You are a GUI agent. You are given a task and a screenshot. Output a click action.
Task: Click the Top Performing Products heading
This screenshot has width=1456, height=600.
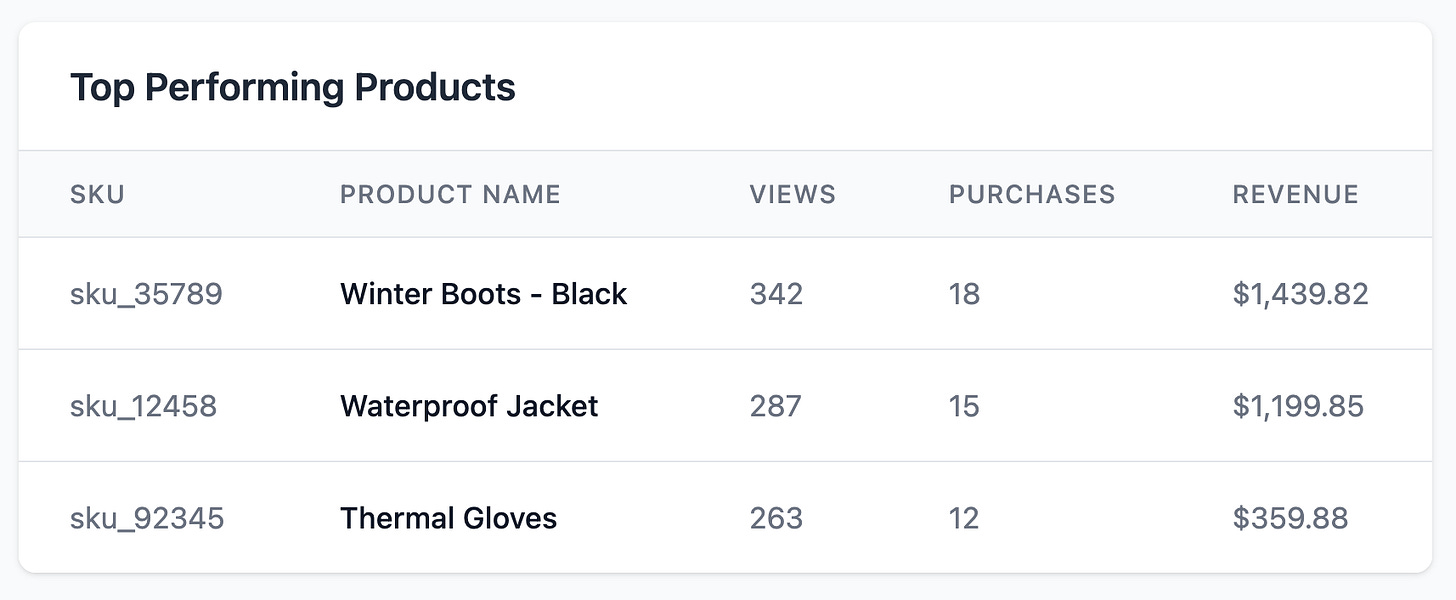click(x=293, y=88)
